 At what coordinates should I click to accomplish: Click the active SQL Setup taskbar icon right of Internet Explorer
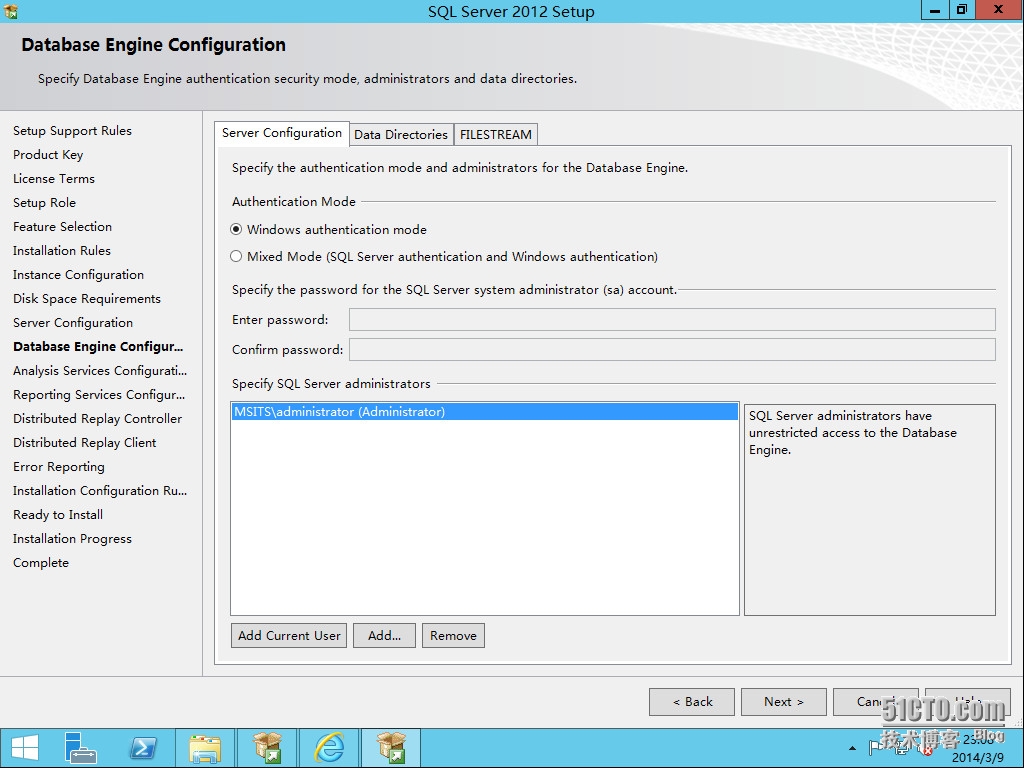pyautogui.click(x=391, y=748)
